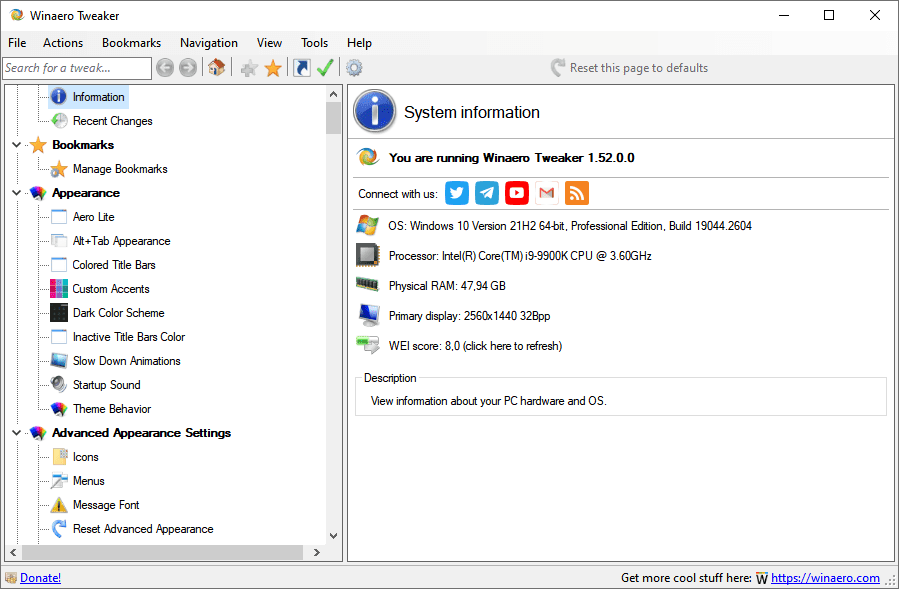This screenshot has width=899, height=589.
Task: Click the tree horizontal scrollbar right arrow
Action: click(316, 552)
